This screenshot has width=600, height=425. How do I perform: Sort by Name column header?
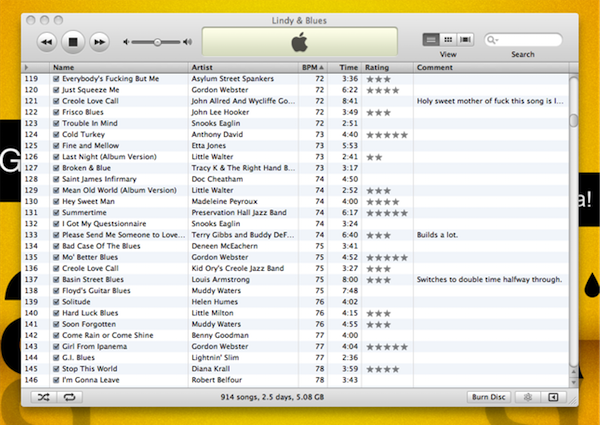pos(119,67)
